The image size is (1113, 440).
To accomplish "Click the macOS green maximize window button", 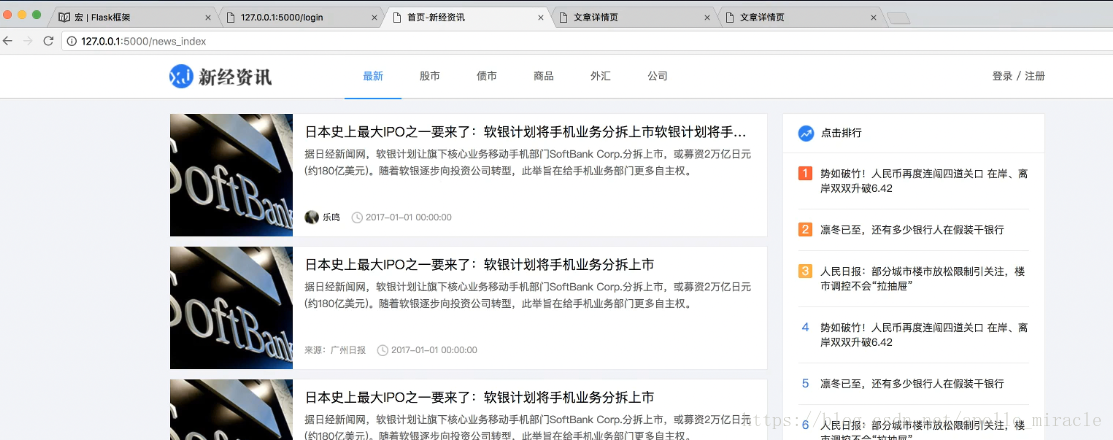I will [37, 15].
